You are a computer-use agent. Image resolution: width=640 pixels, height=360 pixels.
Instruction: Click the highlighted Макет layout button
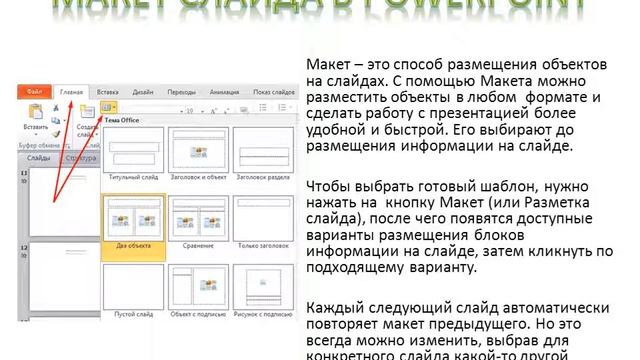point(109,107)
